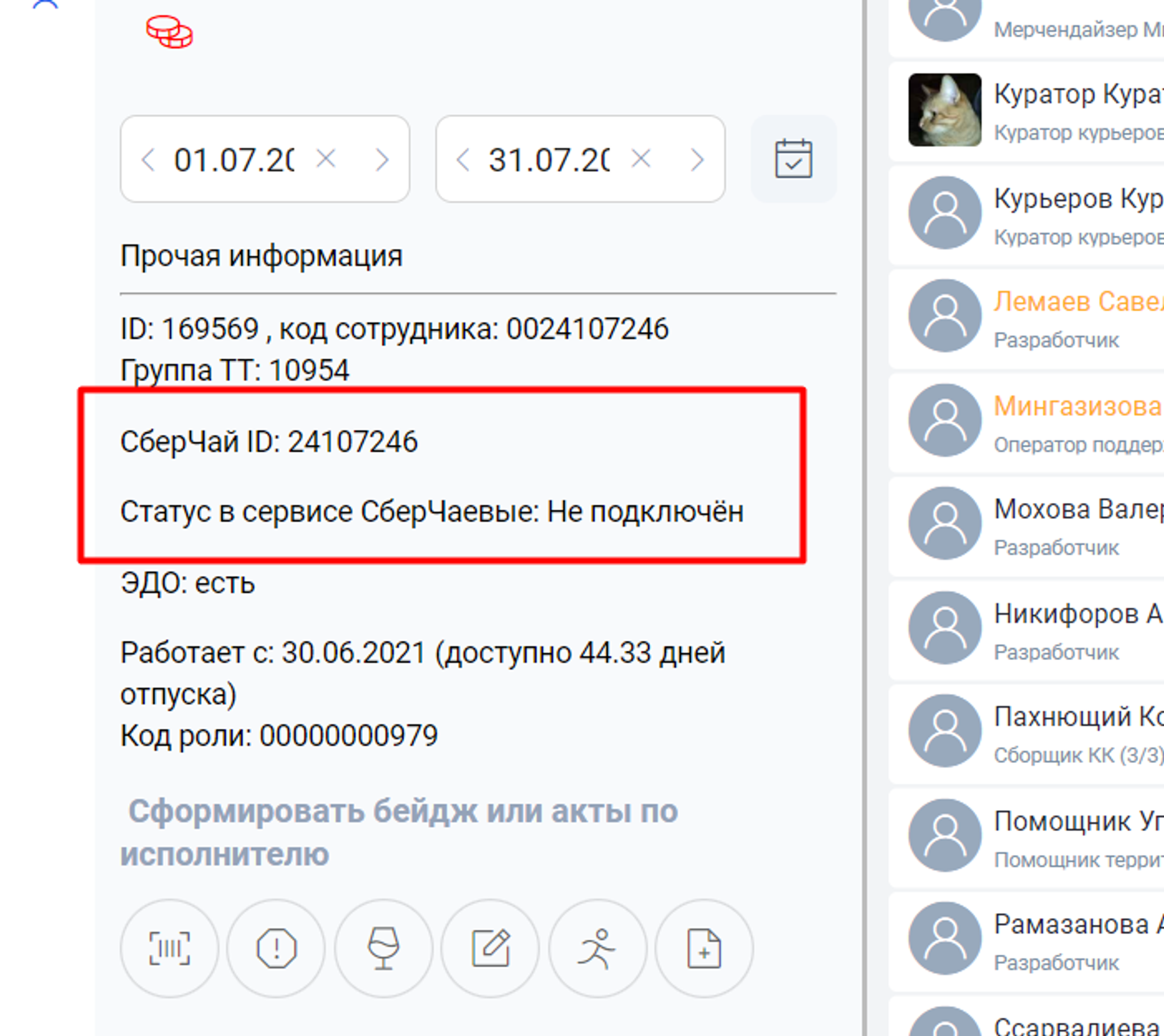Click the start date input 01.07
The image size is (1164, 1036).
235,159
